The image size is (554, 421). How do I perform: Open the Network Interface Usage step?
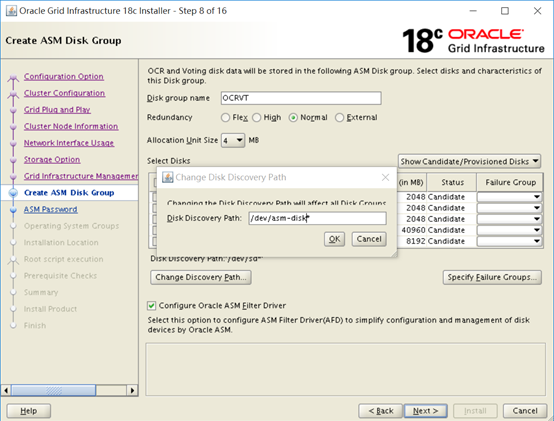69,143
